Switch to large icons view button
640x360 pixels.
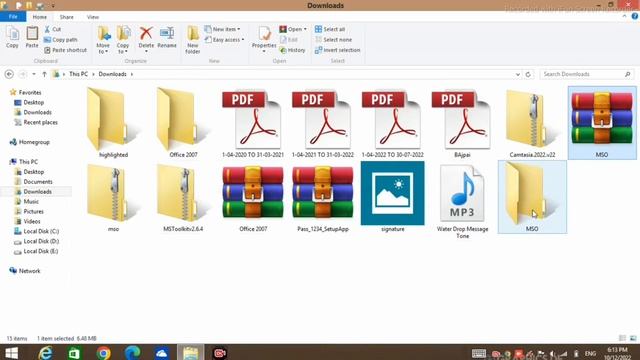coord(633,338)
